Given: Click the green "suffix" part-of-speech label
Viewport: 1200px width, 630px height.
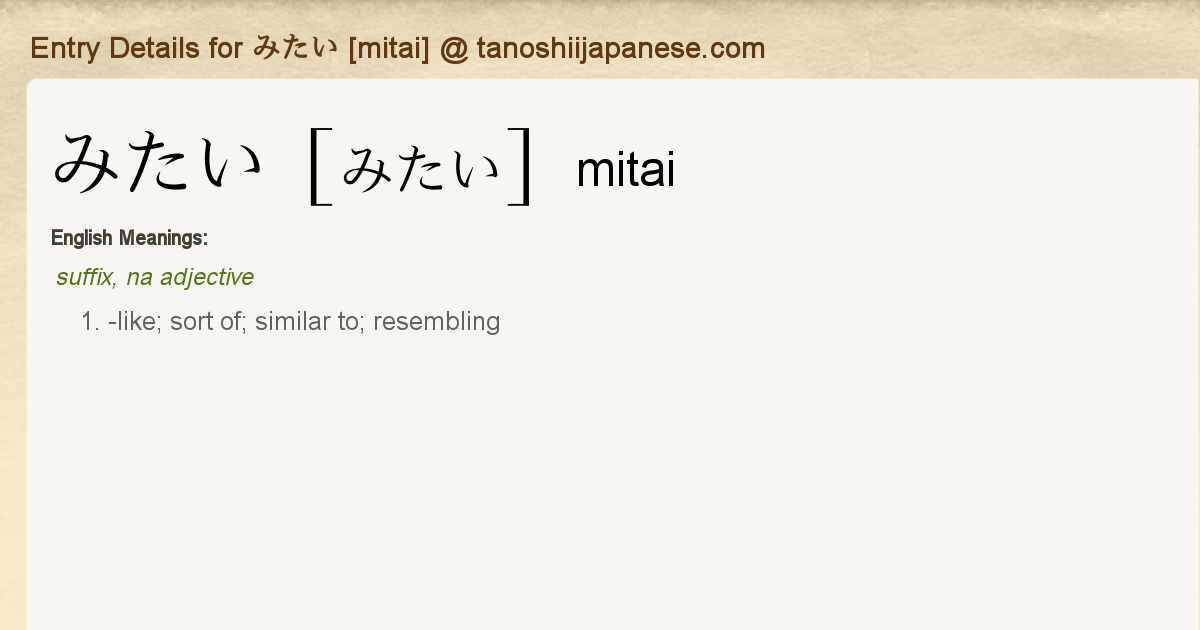Looking at the screenshot, I should [x=84, y=277].
